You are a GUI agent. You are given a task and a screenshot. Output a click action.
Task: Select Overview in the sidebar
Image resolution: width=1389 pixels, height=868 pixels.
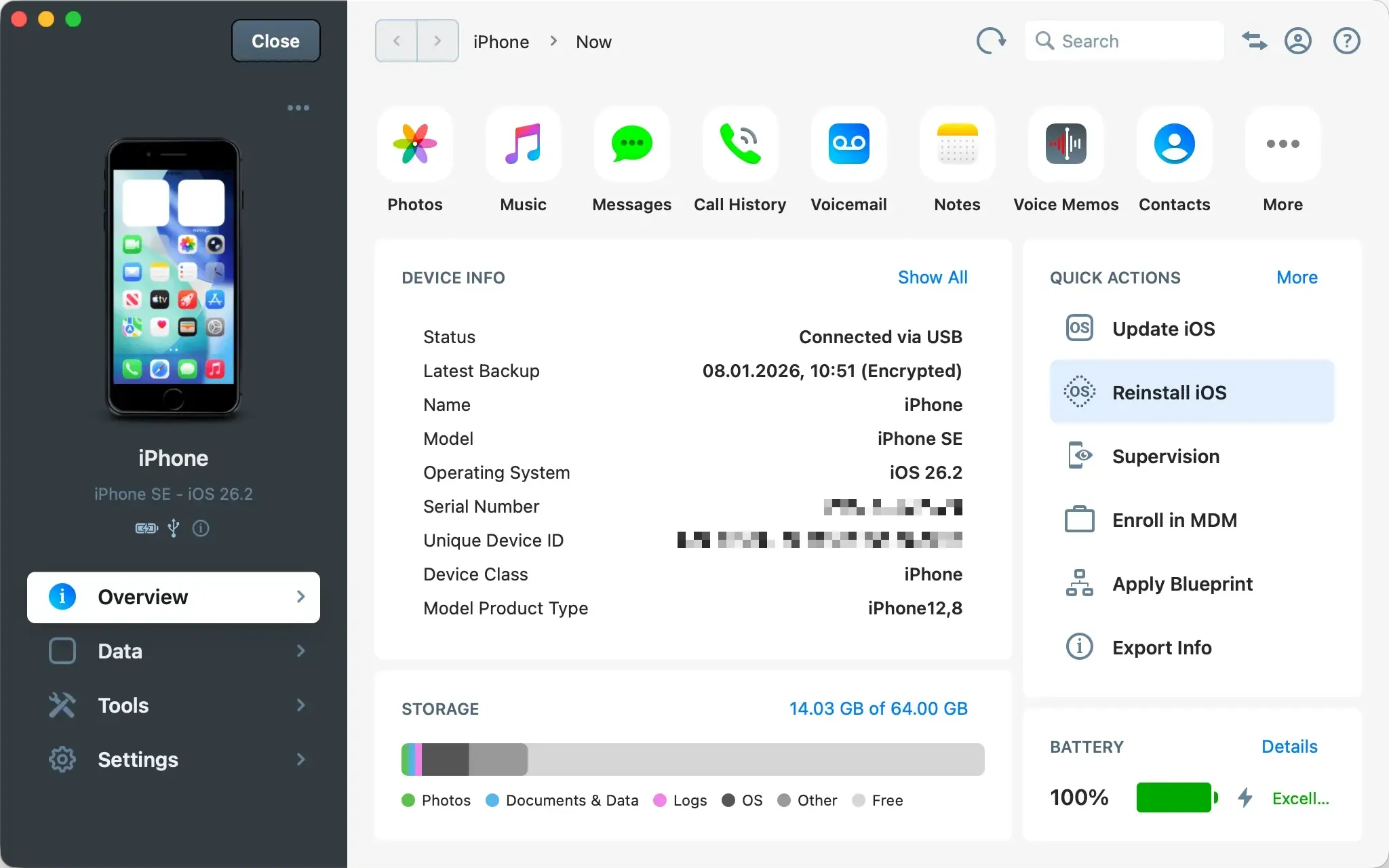[x=174, y=597]
